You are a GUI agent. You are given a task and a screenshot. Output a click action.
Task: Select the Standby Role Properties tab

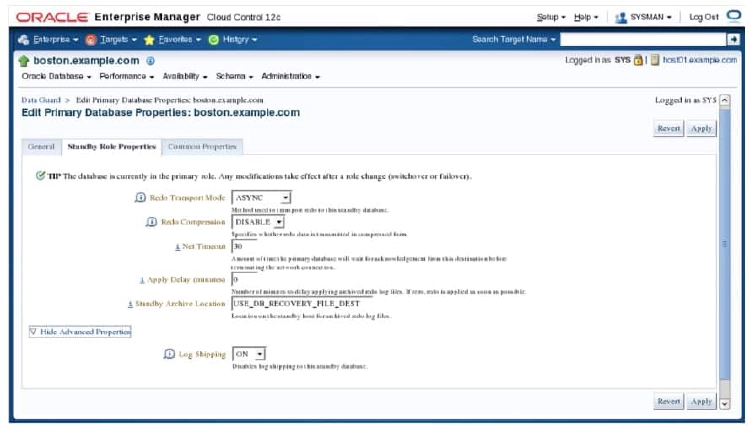click(x=111, y=147)
